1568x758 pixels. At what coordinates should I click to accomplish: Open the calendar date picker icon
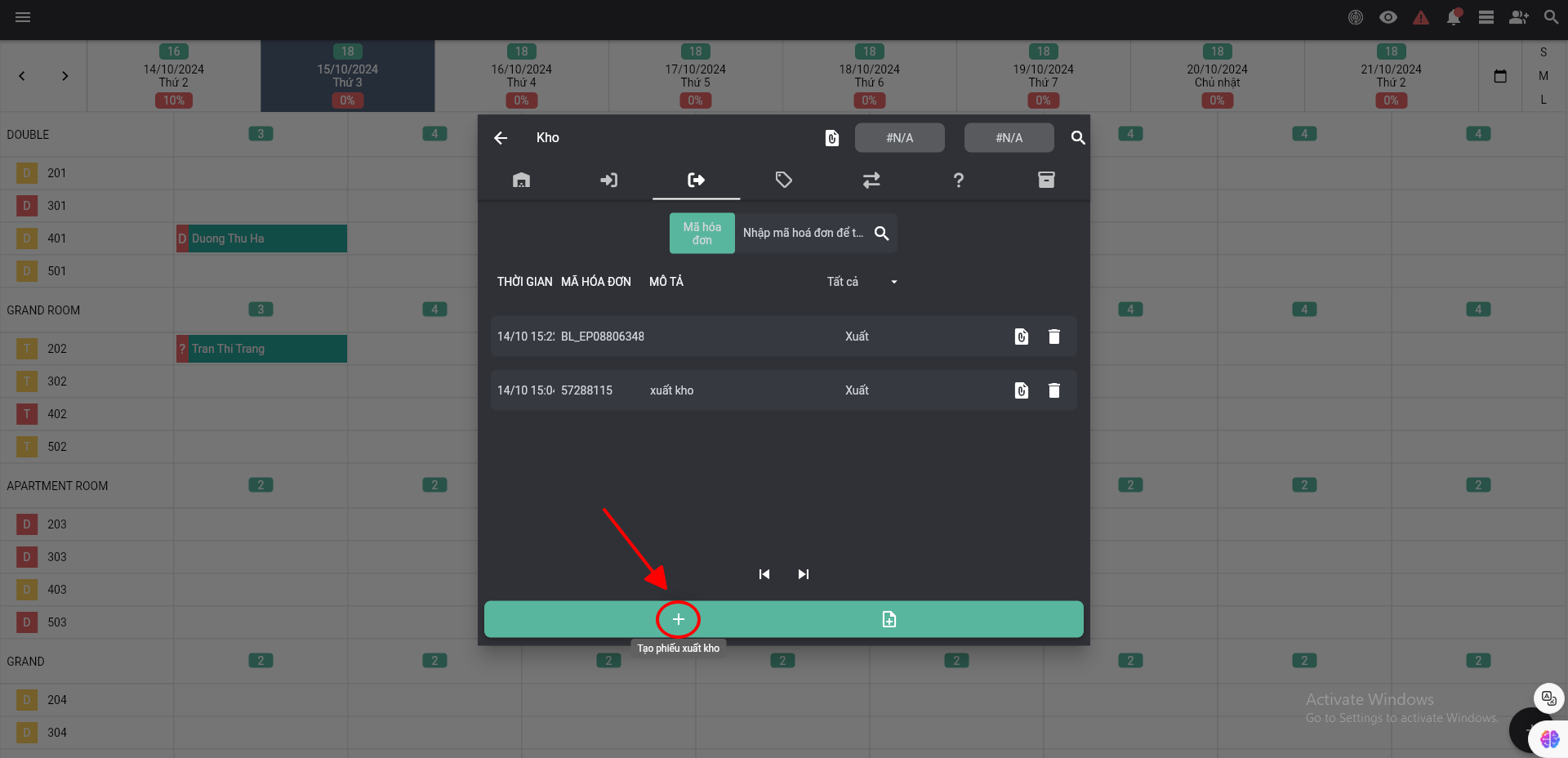point(1500,76)
